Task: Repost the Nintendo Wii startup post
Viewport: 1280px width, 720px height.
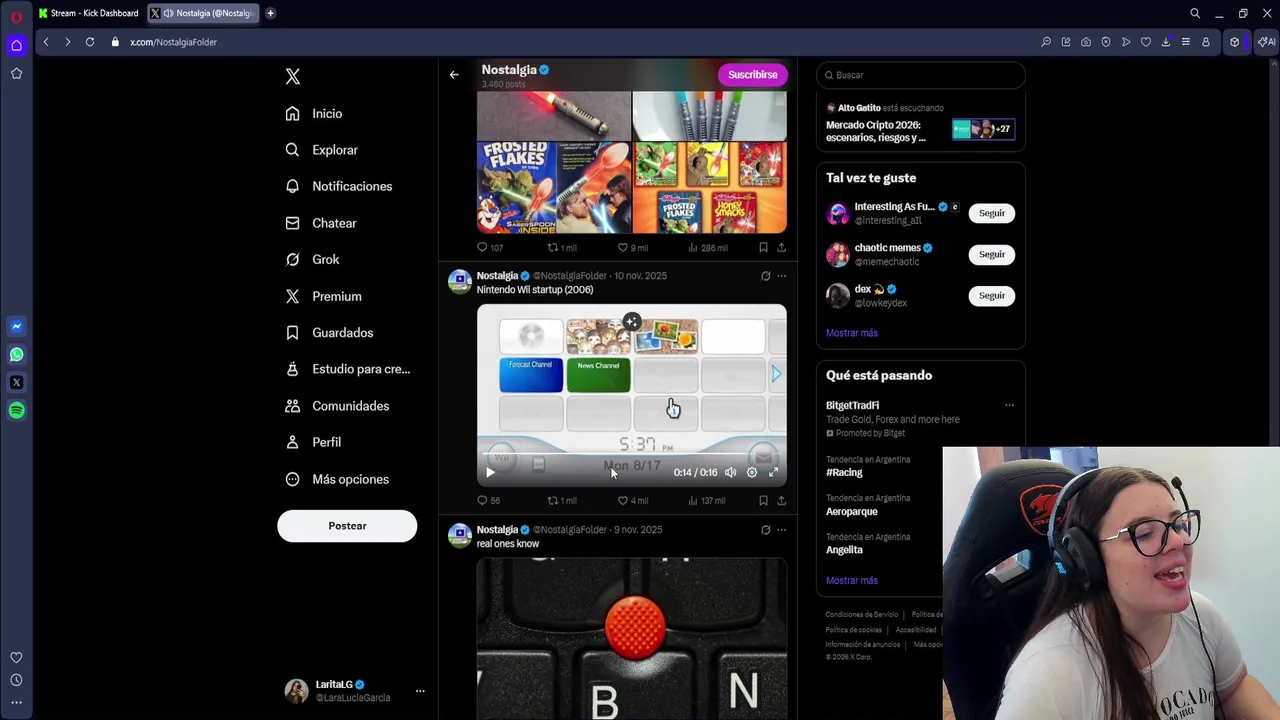Action: pos(561,500)
